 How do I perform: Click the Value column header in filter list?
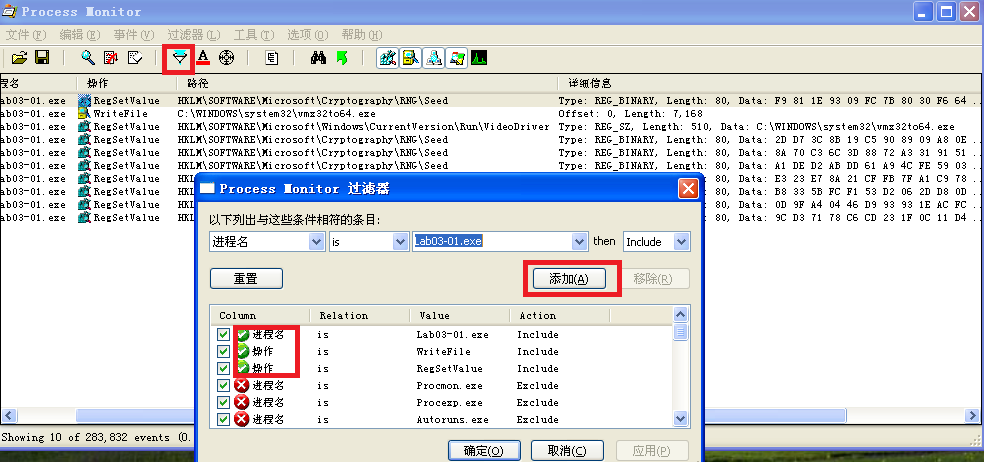tap(460, 316)
